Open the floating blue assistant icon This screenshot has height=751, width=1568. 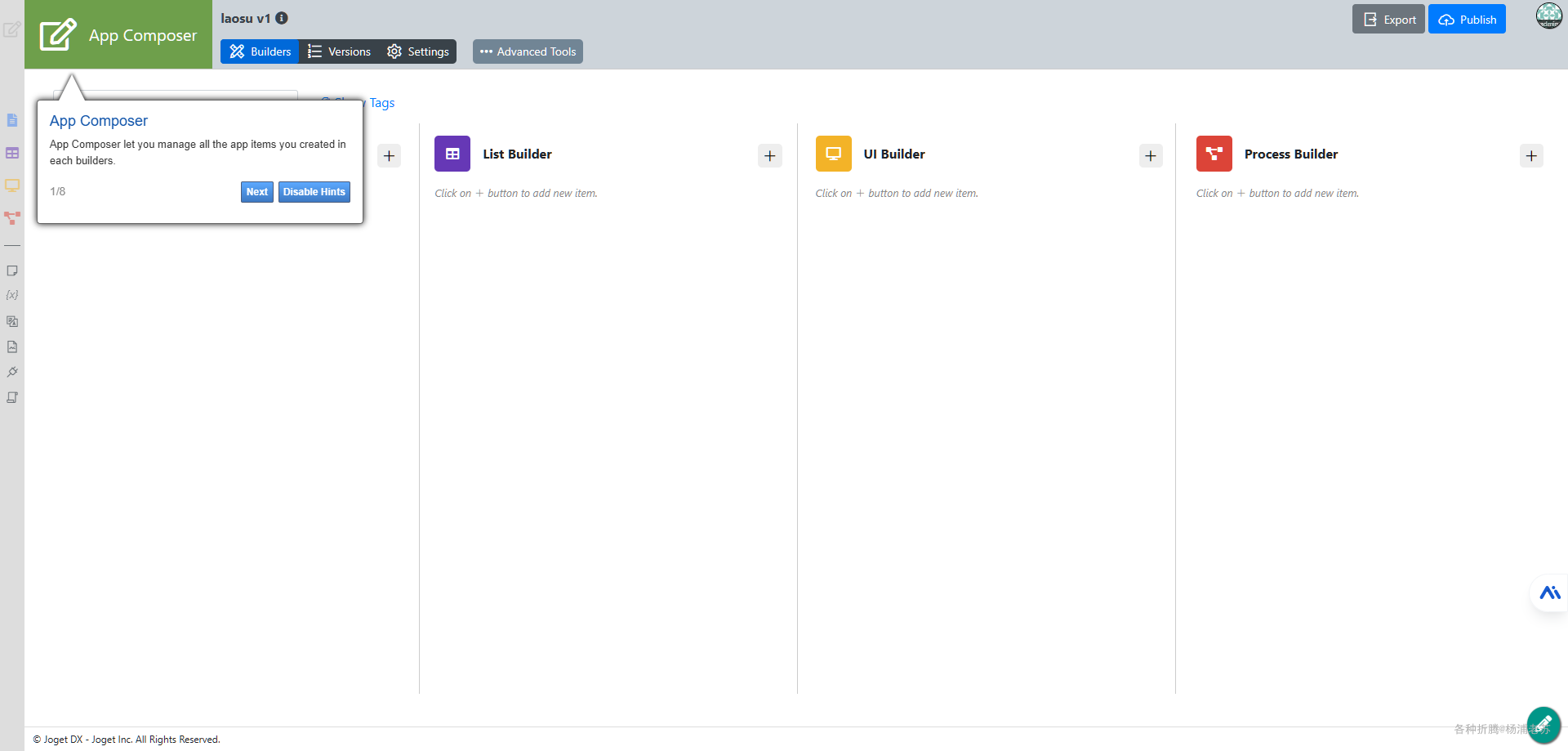(x=1549, y=593)
